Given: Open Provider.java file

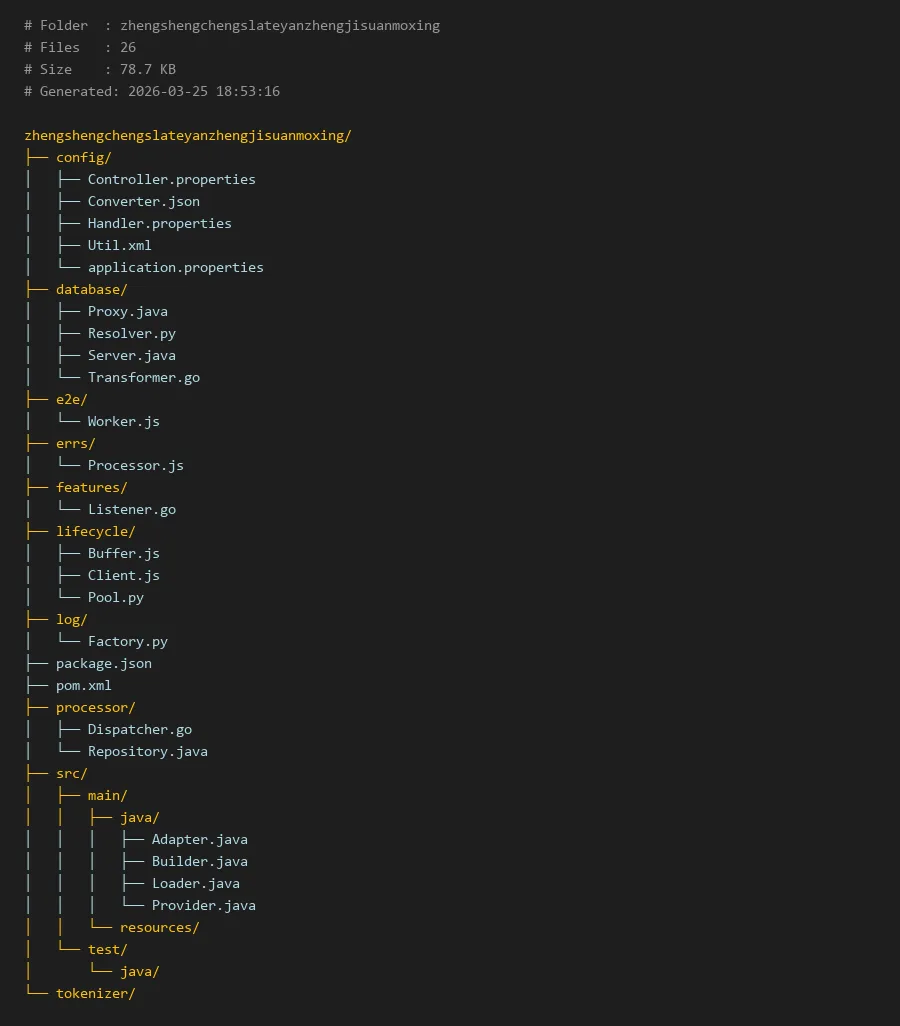Looking at the screenshot, I should [x=203, y=905].
